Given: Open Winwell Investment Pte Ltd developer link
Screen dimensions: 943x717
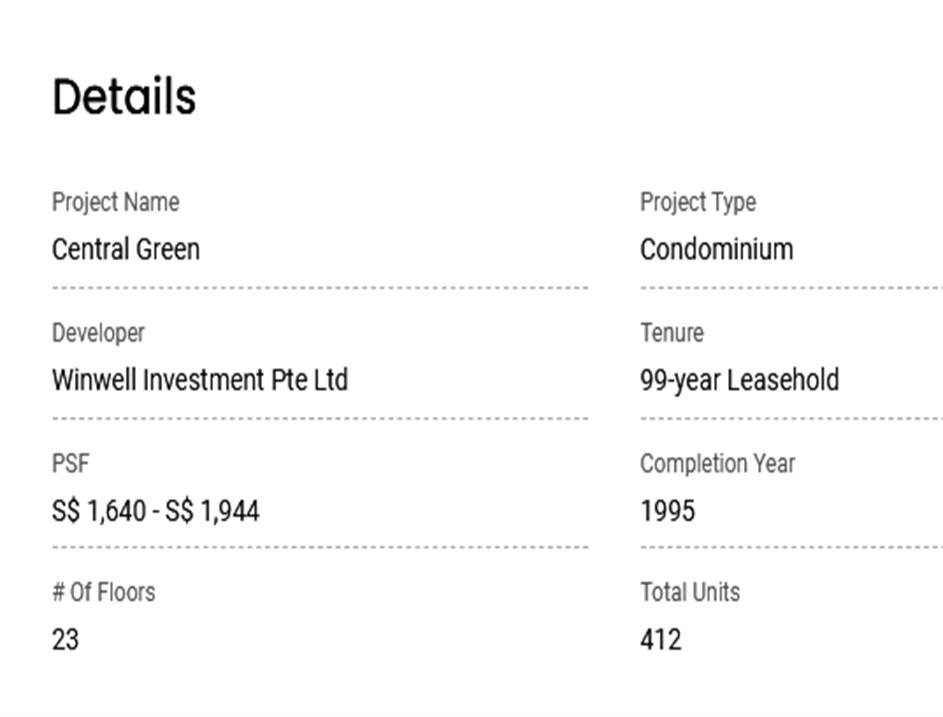Looking at the screenshot, I should 200,380.
